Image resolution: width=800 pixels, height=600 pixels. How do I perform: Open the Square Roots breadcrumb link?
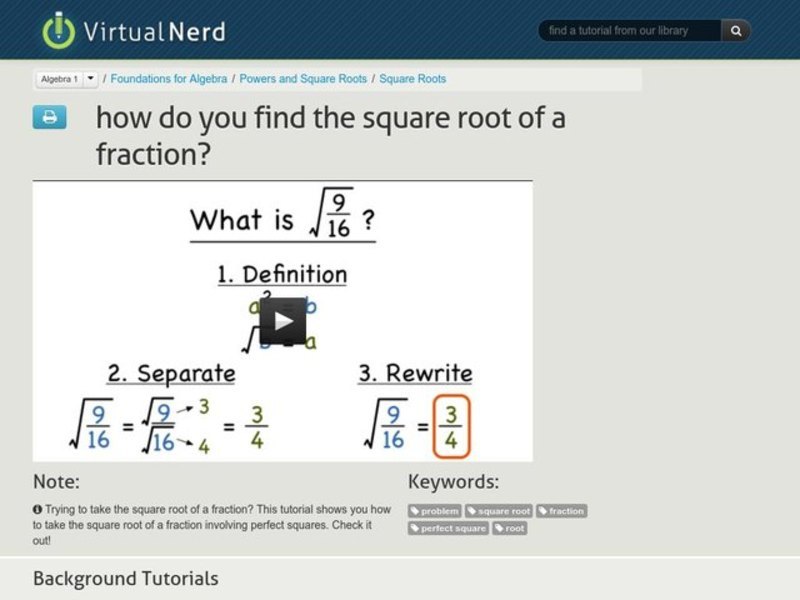point(413,77)
